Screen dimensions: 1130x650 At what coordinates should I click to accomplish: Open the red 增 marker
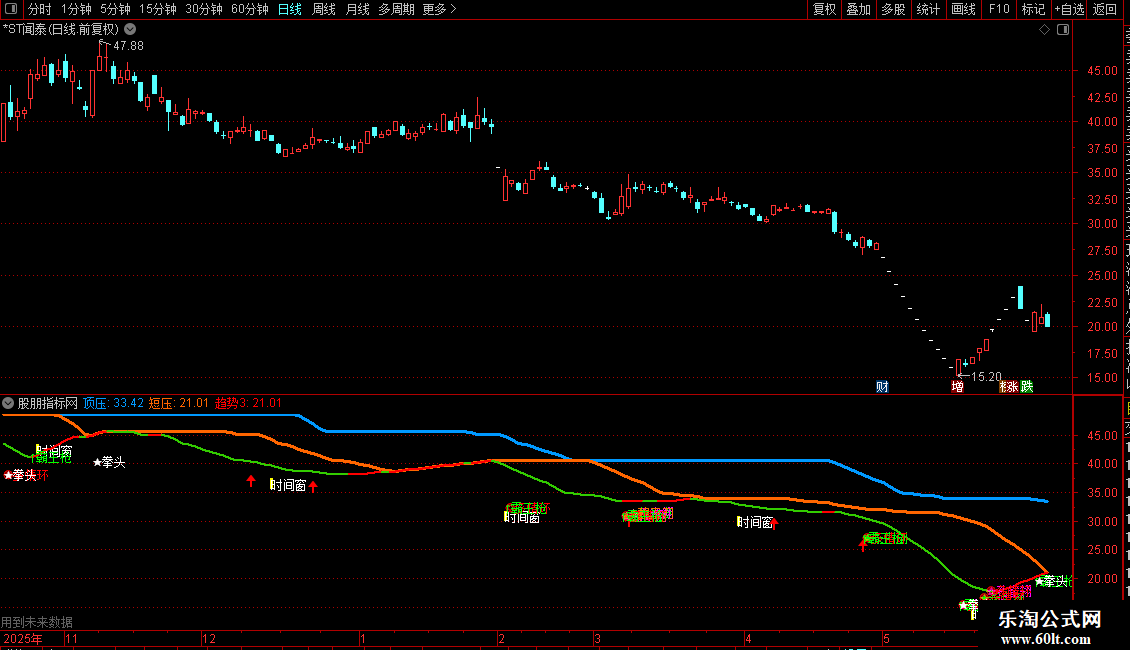click(957, 387)
